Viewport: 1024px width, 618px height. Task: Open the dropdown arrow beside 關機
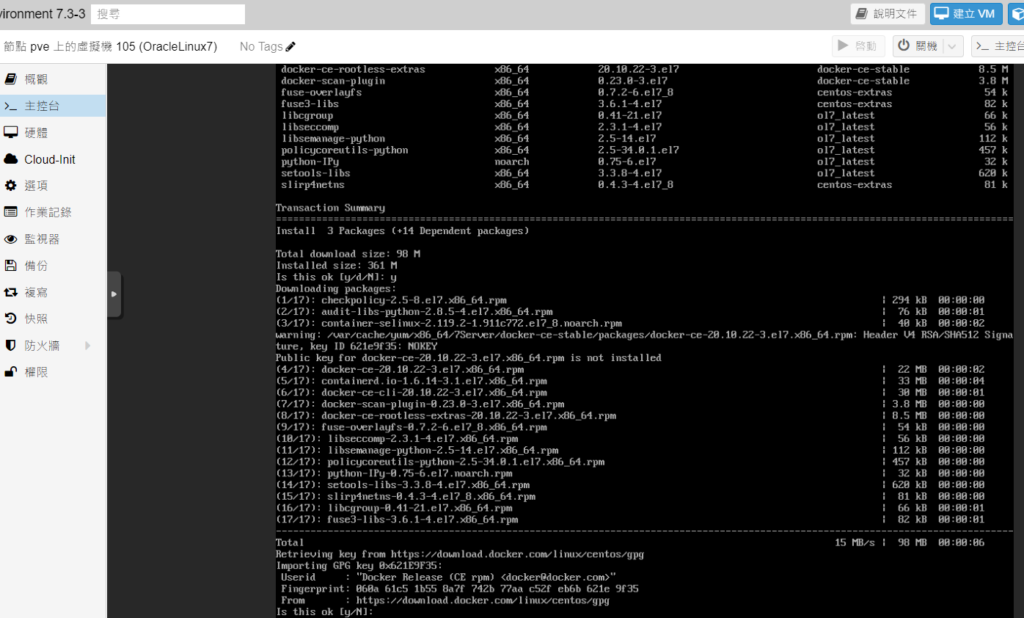point(954,46)
